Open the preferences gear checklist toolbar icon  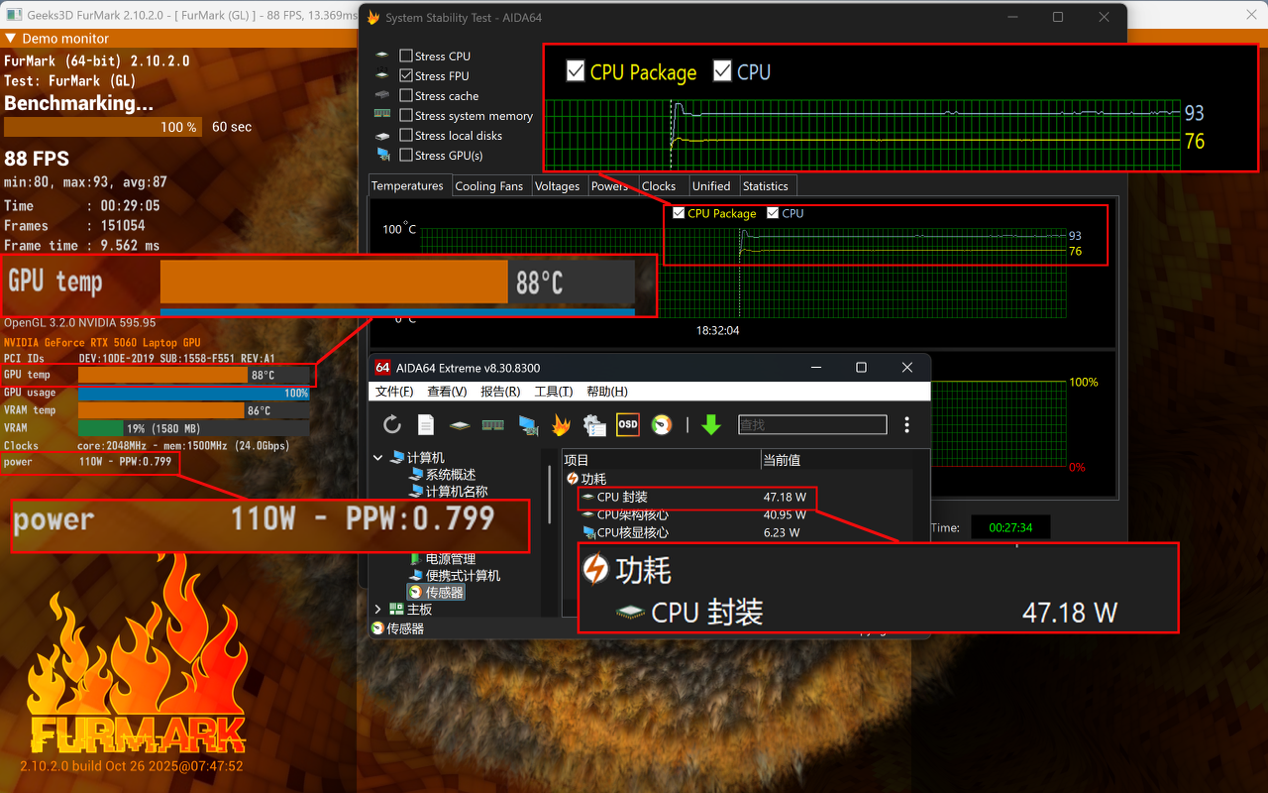[595, 425]
